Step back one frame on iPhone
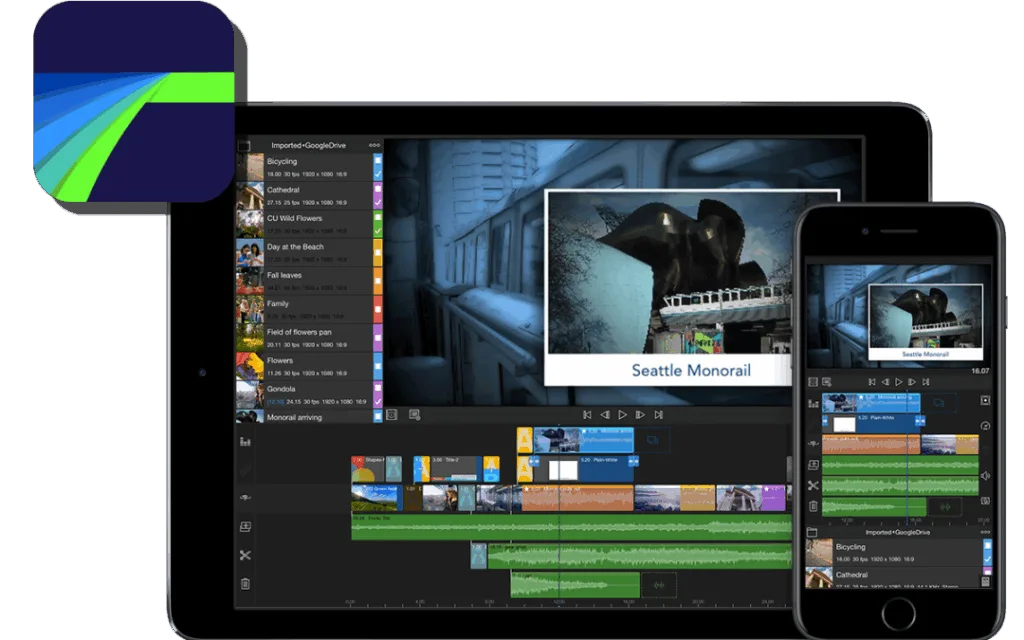1024x640 pixels. (x=885, y=382)
